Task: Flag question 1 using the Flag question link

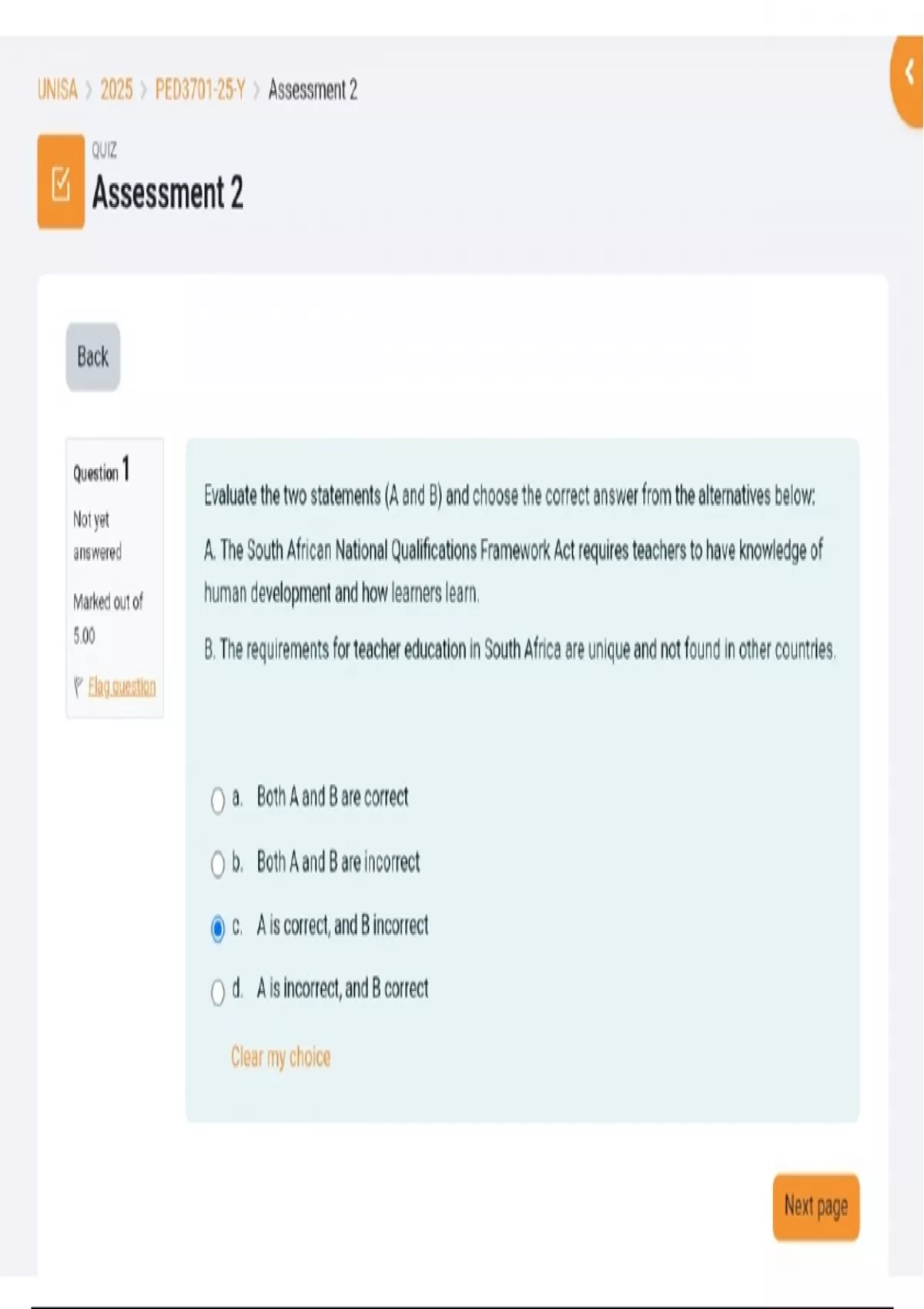Action: [122, 686]
